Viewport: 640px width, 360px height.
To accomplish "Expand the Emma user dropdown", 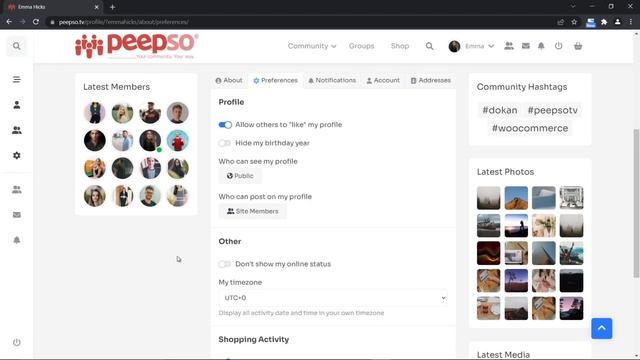I will [480, 46].
